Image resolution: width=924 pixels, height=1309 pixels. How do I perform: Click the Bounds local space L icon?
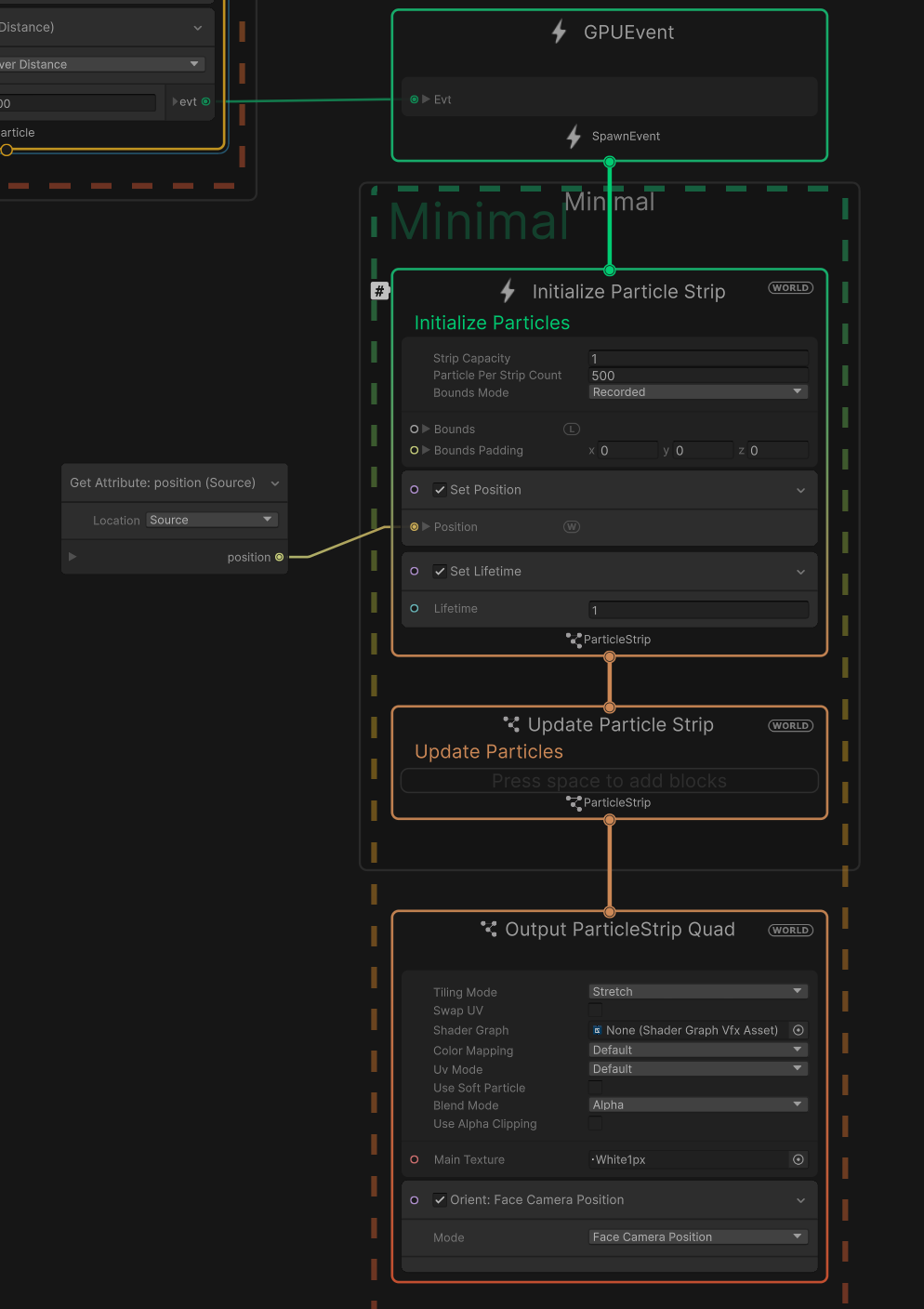(572, 429)
